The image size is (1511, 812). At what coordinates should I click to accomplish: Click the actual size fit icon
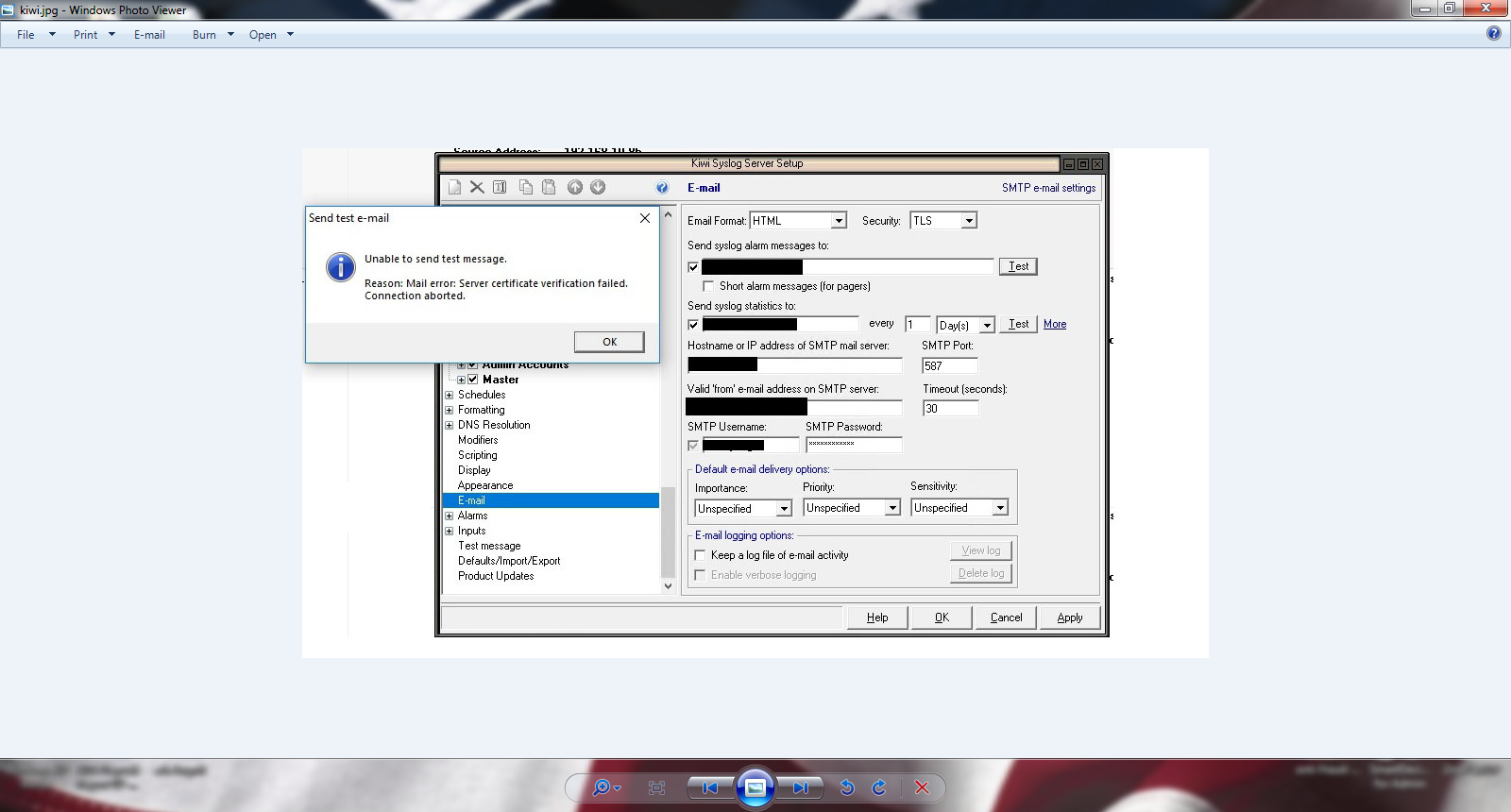pos(657,787)
